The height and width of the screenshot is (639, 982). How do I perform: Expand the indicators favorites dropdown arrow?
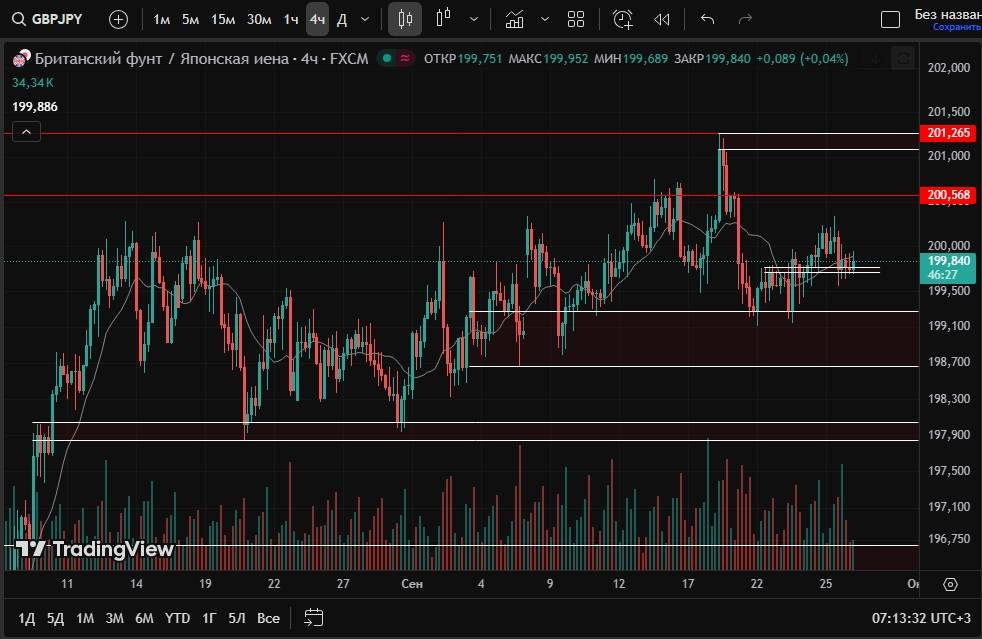pos(543,19)
